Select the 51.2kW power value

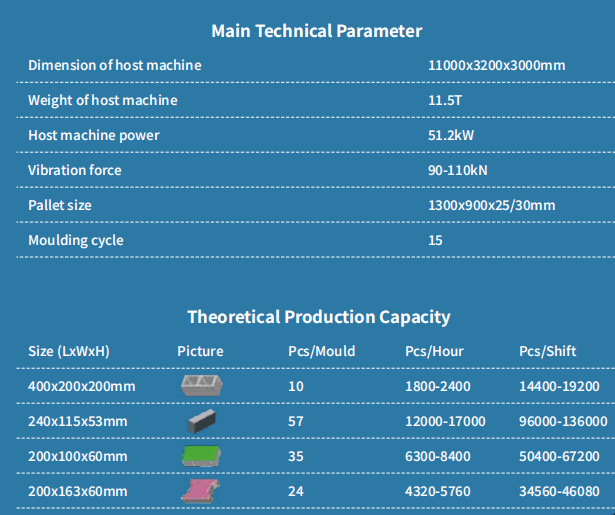pos(451,135)
